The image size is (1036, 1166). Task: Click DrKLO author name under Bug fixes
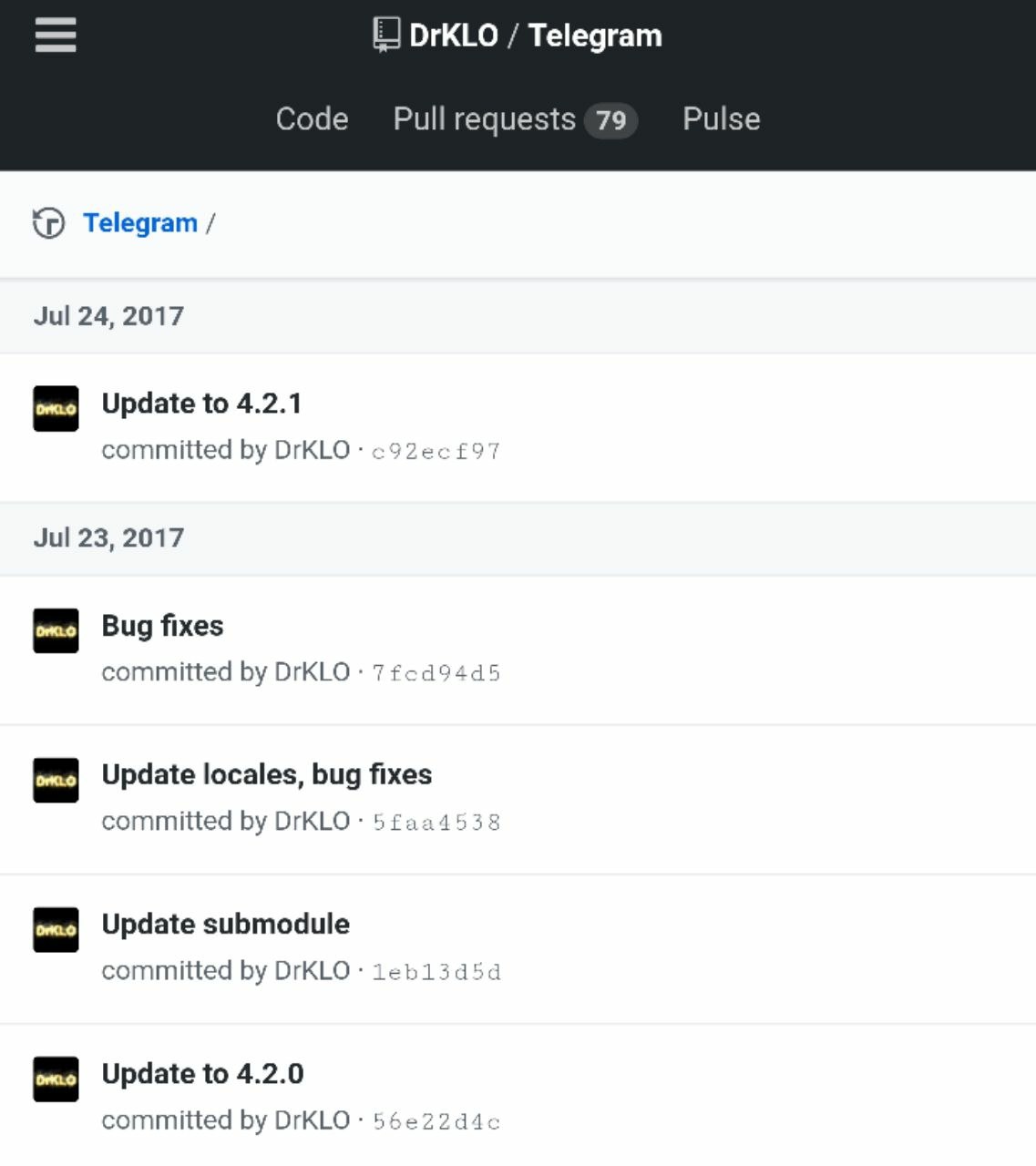point(313,672)
